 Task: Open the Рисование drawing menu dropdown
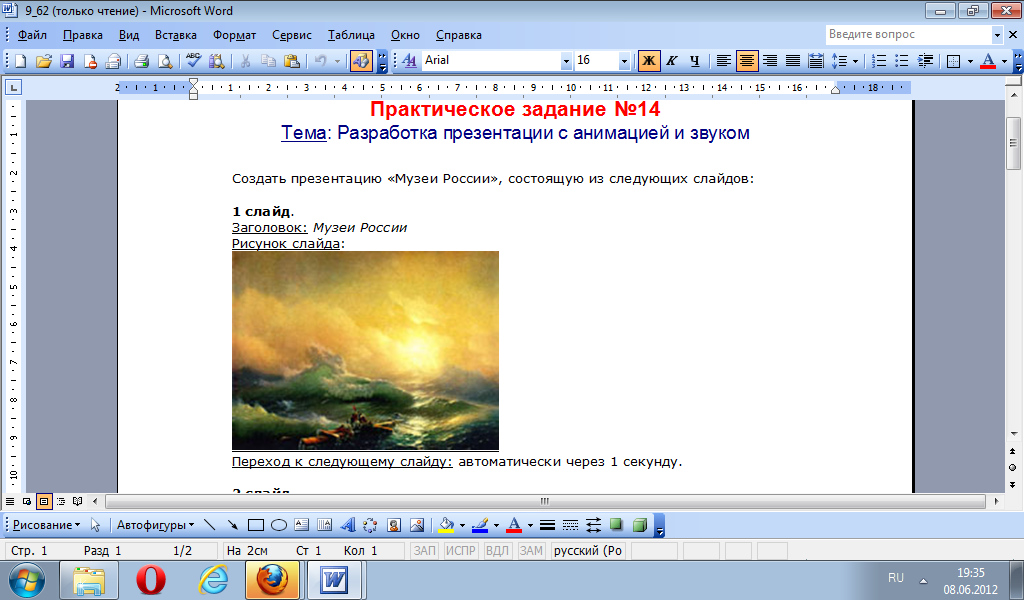coord(46,525)
